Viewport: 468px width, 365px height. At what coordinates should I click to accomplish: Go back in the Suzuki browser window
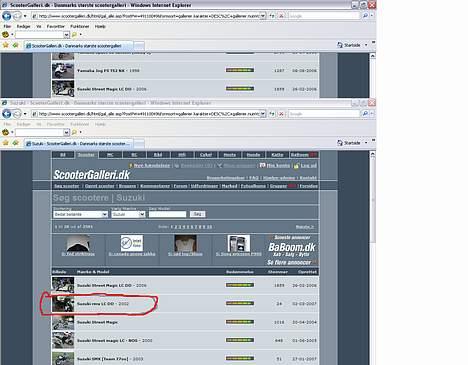pyautogui.click(x=7, y=114)
